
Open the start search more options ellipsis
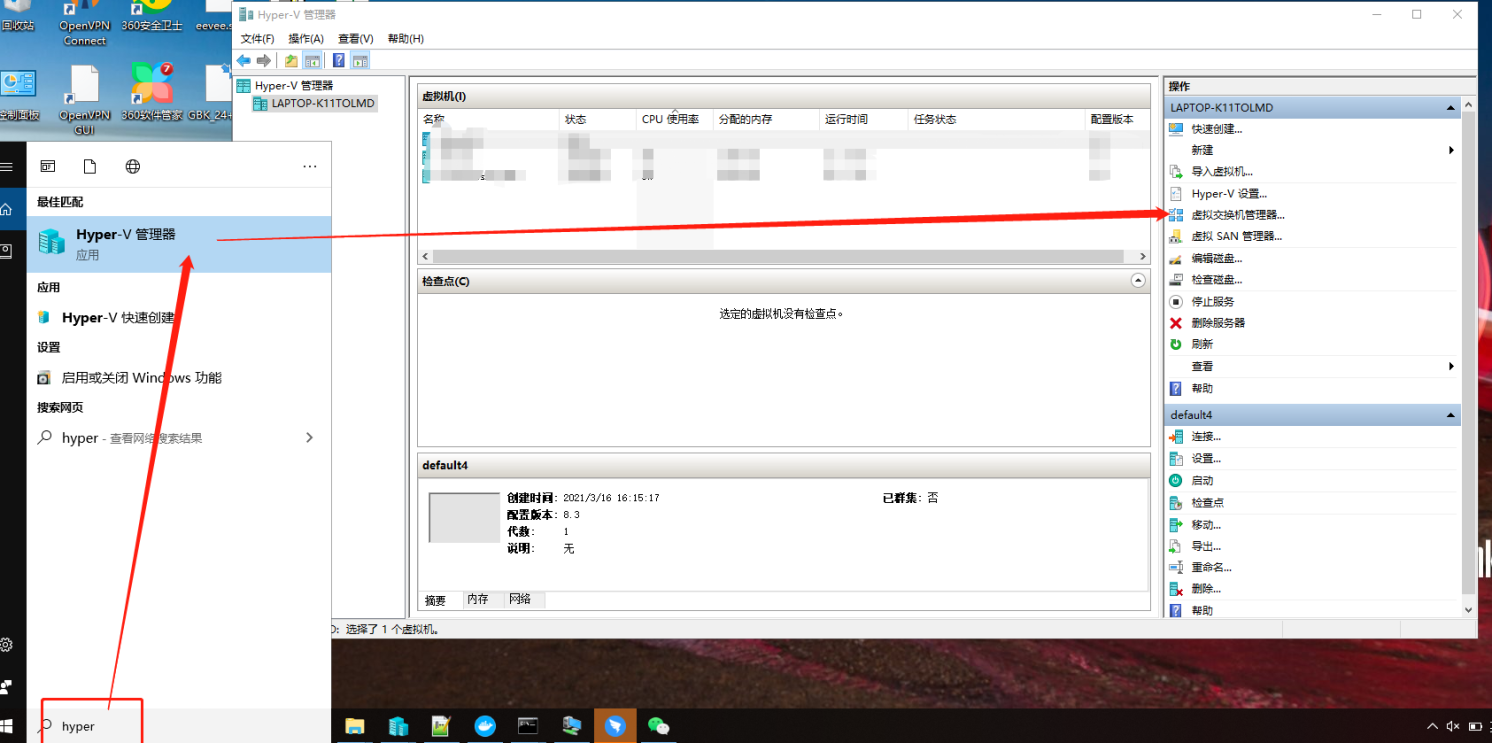(309, 167)
